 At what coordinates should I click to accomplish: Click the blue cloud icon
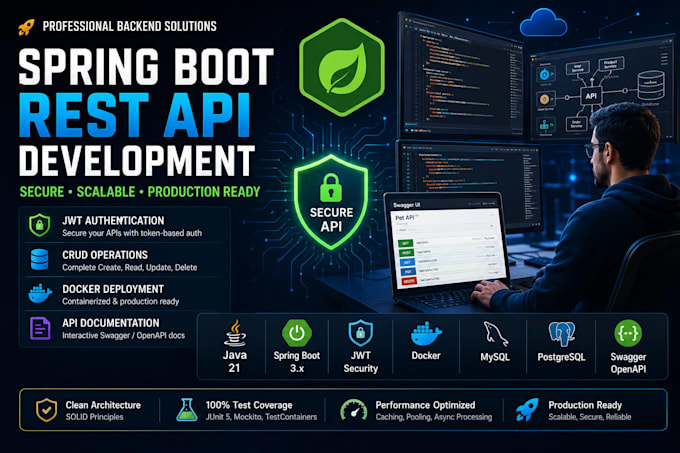click(x=543, y=23)
